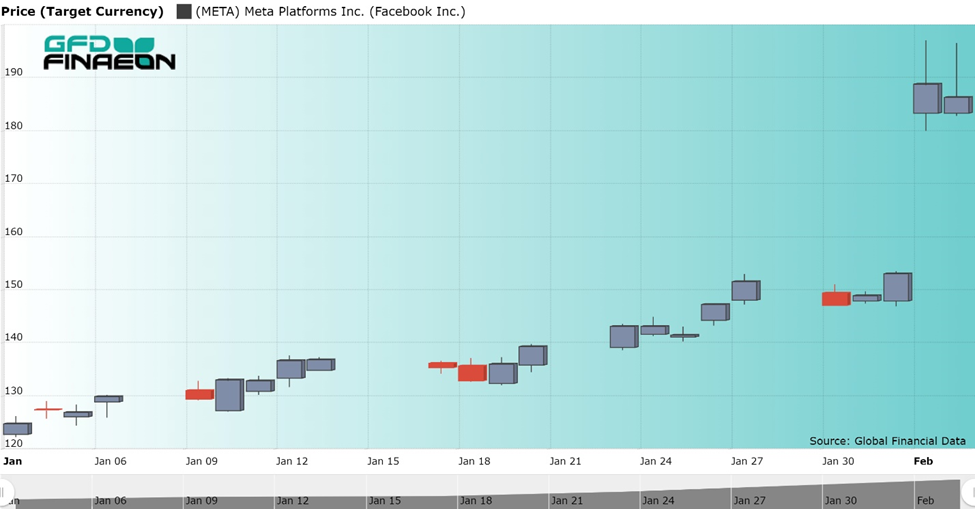The width and height of the screenshot is (975, 509).
Task: Click the GFD Finaeon logo
Action: (x=109, y=53)
